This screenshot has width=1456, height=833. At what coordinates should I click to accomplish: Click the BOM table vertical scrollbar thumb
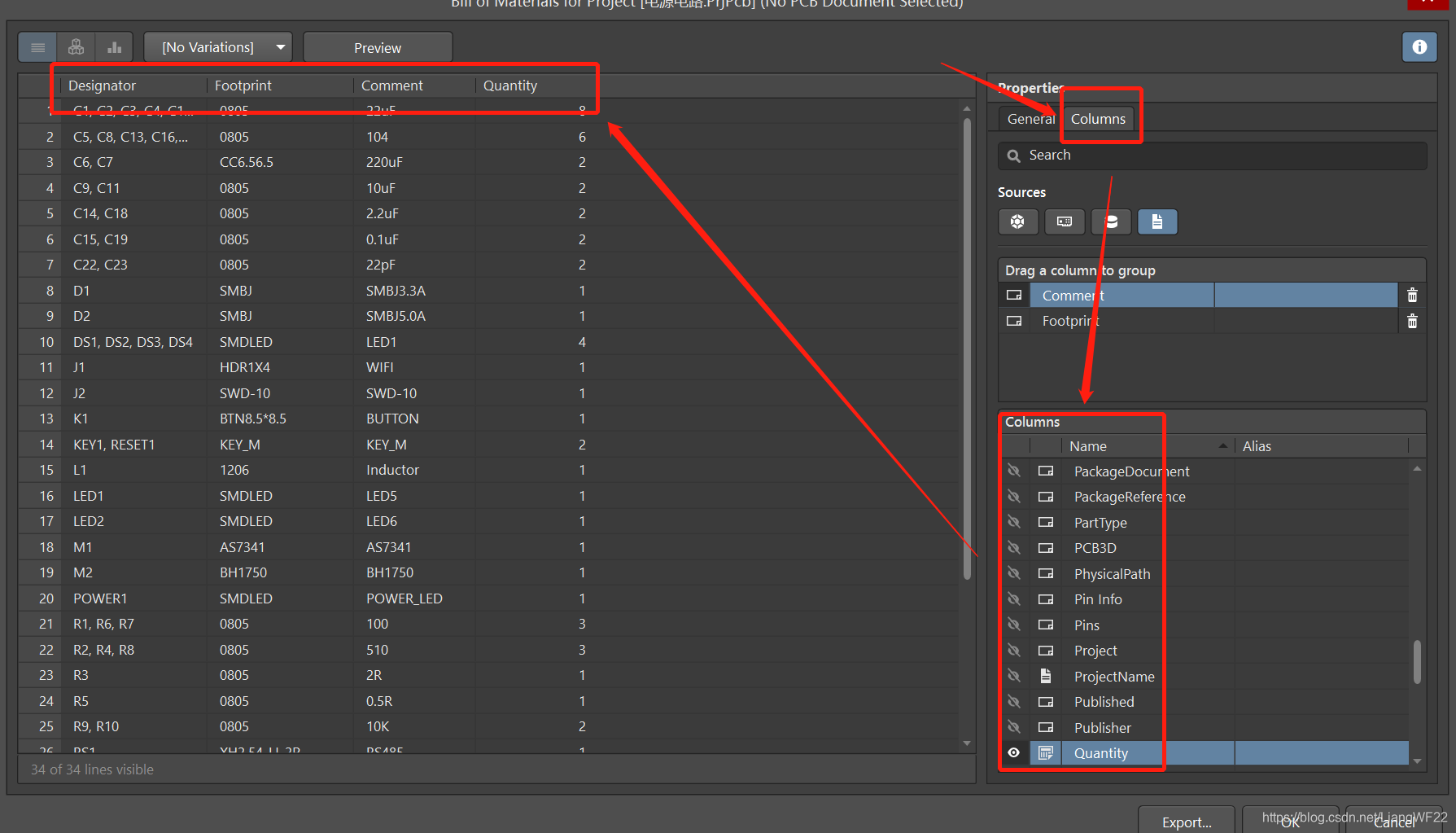(967, 349)
